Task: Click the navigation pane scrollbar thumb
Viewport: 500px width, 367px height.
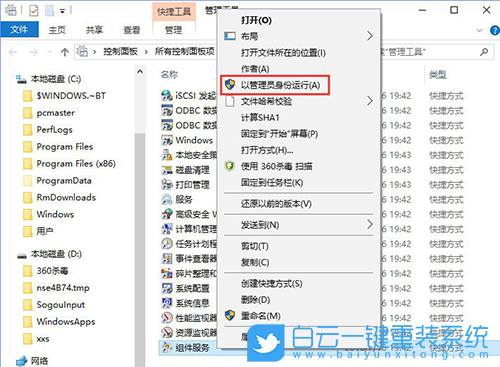Action: 140,250
